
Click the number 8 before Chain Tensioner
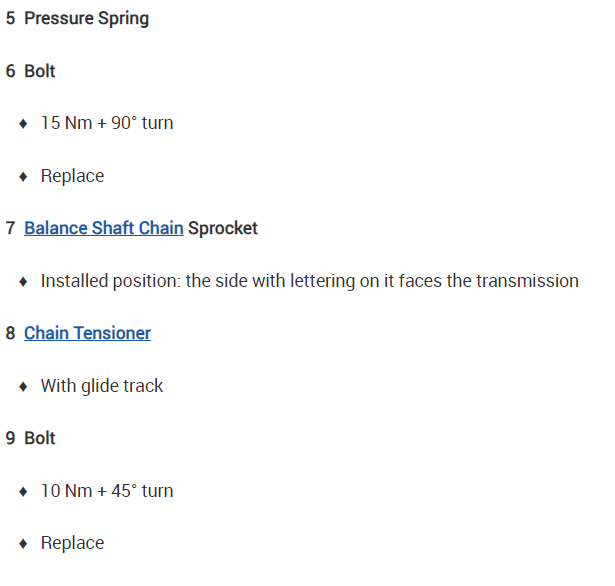[10, 333]
